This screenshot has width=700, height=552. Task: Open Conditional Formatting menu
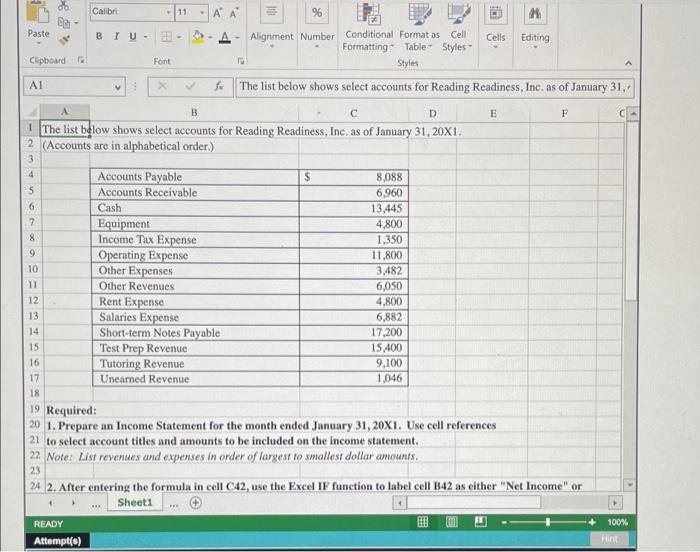tap(369, 27)
